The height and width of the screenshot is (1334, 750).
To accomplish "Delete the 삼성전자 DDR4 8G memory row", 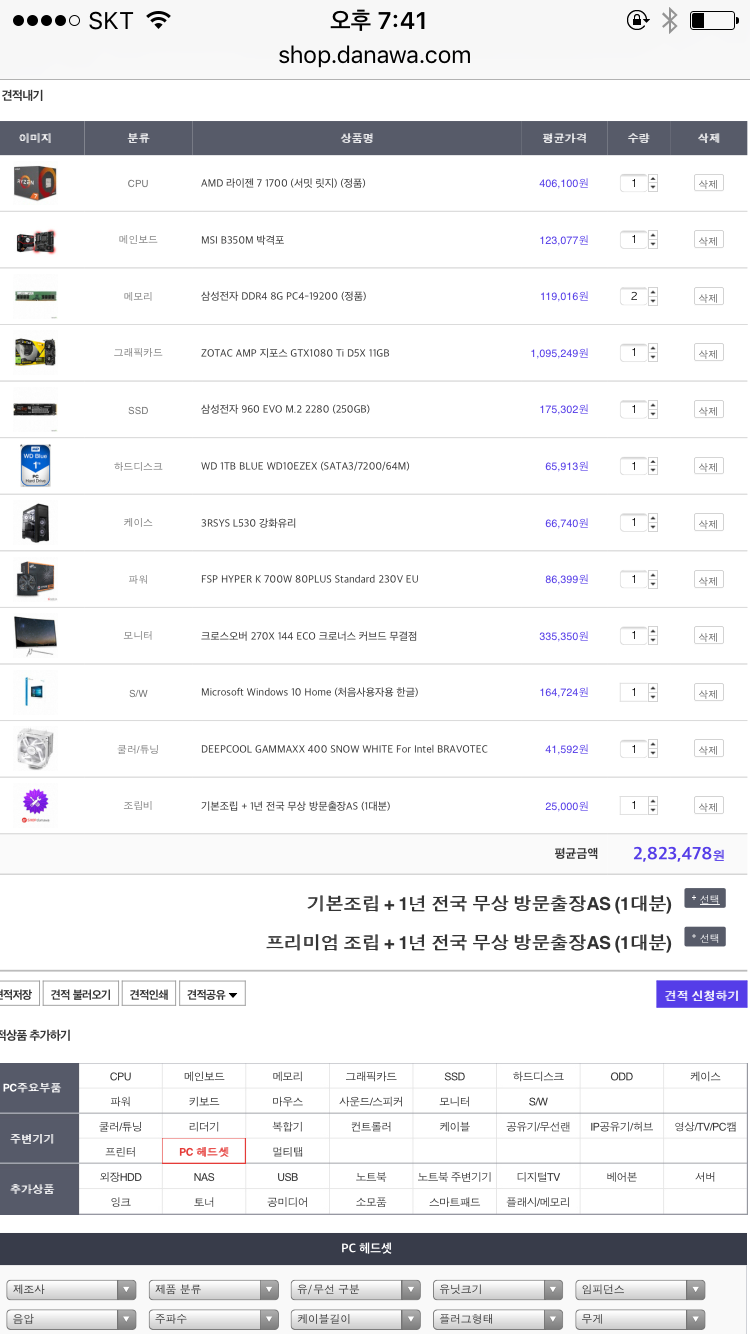I will point(708,297).
